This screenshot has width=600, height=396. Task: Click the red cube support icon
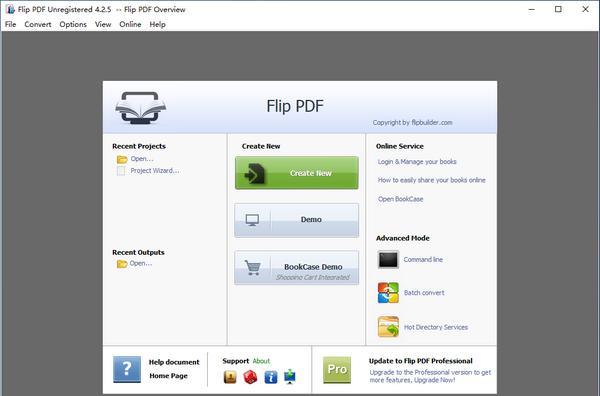(x=250, y=377)
